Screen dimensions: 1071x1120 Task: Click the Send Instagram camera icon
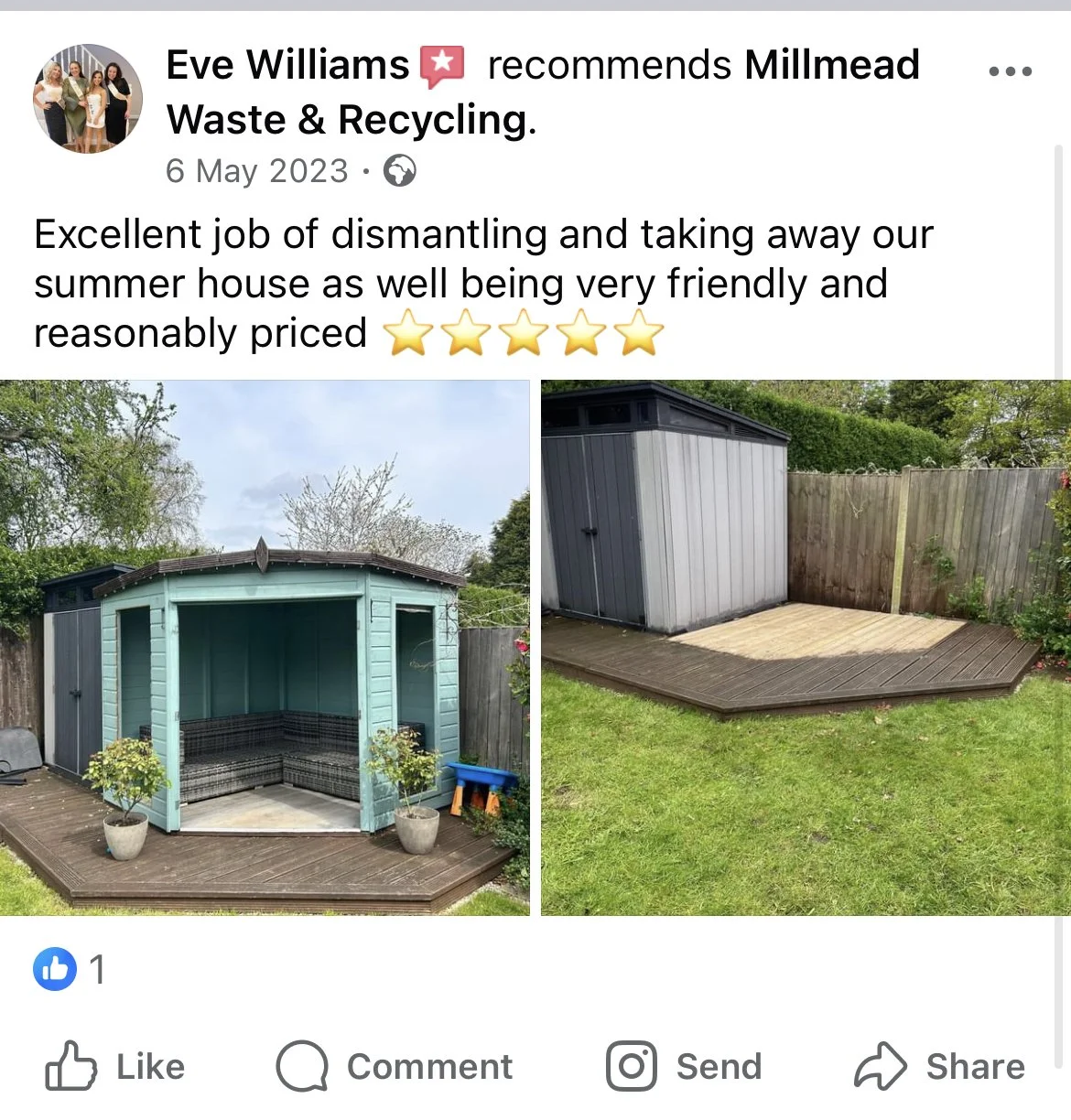pyautogui.click(x=632, y=1066)
